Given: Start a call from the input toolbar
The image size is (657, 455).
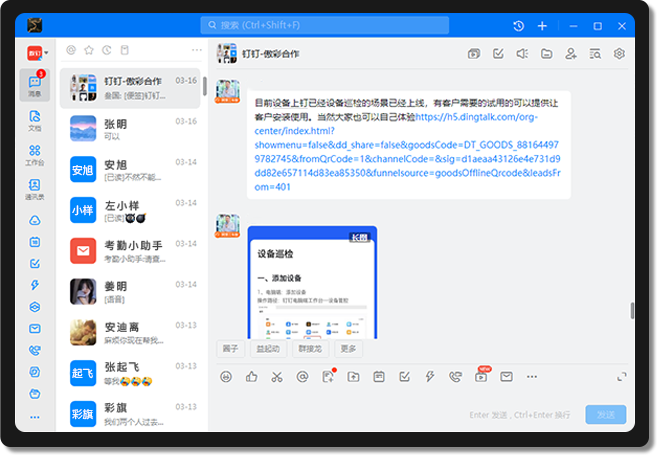Looking at the screenshot, I should point(455,377).
